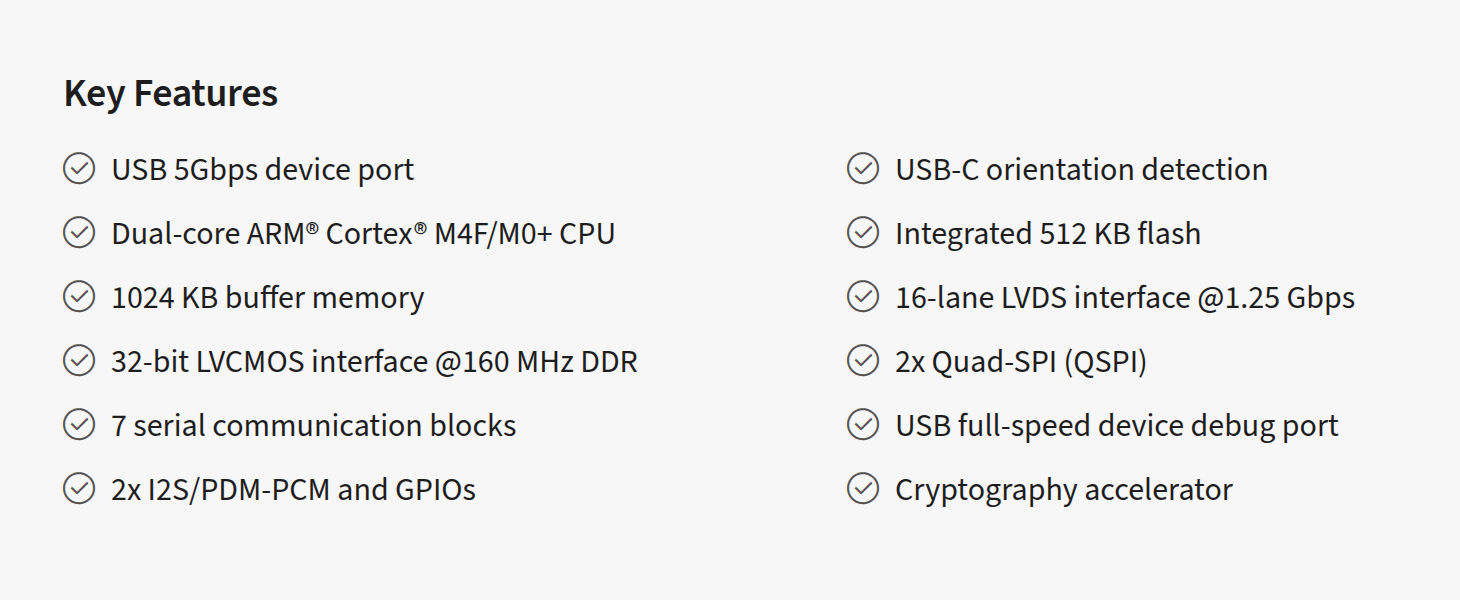Click the USB-C orientation detection text

[1081, 170]
